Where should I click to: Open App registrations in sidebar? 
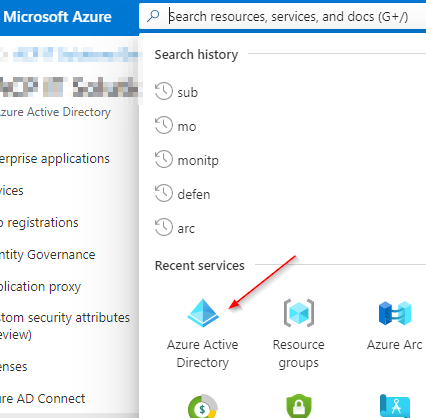(39, 223)
